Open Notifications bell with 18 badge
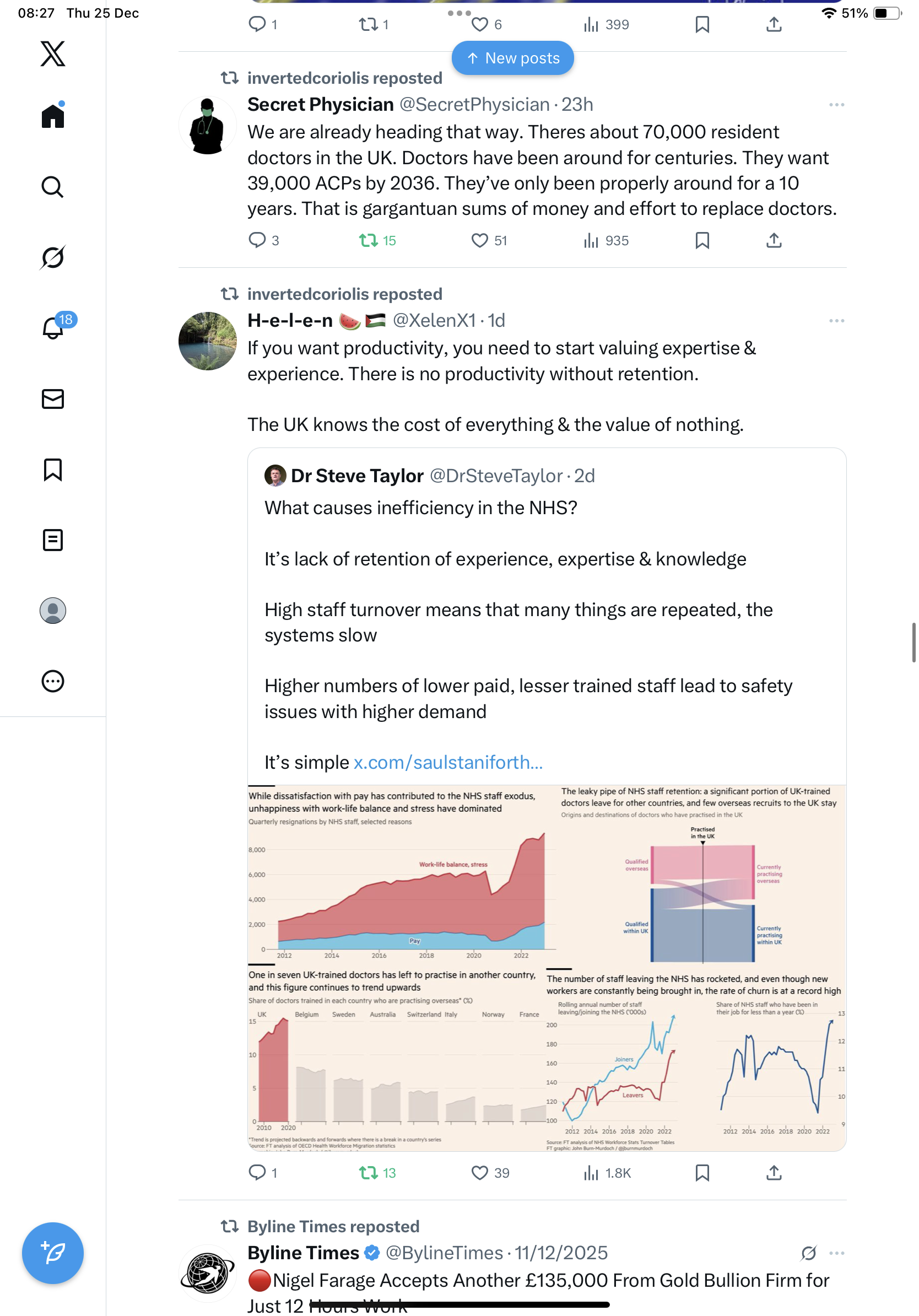This screenshot has width=919, height=1316. click(53, 328)
